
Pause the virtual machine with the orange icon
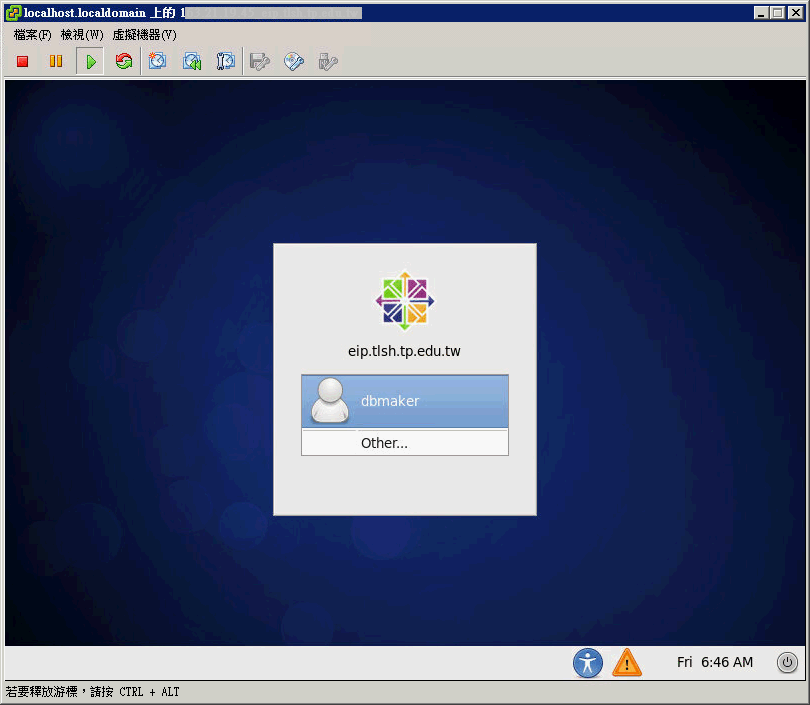[56, 61]
